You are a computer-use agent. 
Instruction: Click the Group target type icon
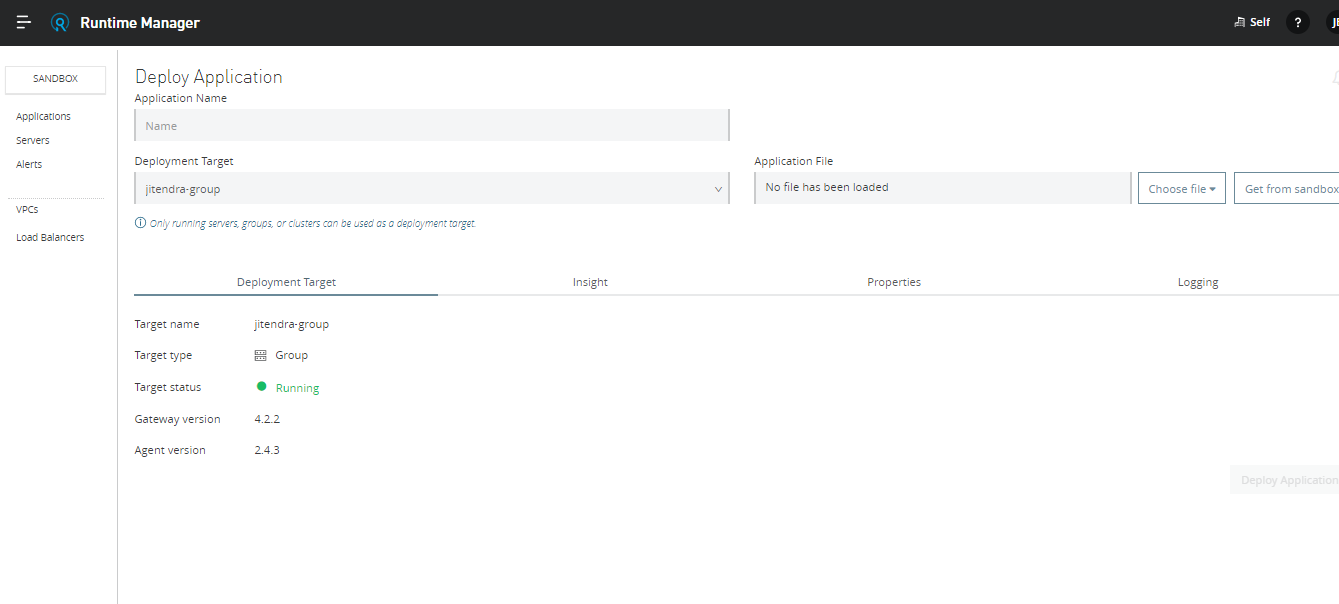(x=261, y=355)
